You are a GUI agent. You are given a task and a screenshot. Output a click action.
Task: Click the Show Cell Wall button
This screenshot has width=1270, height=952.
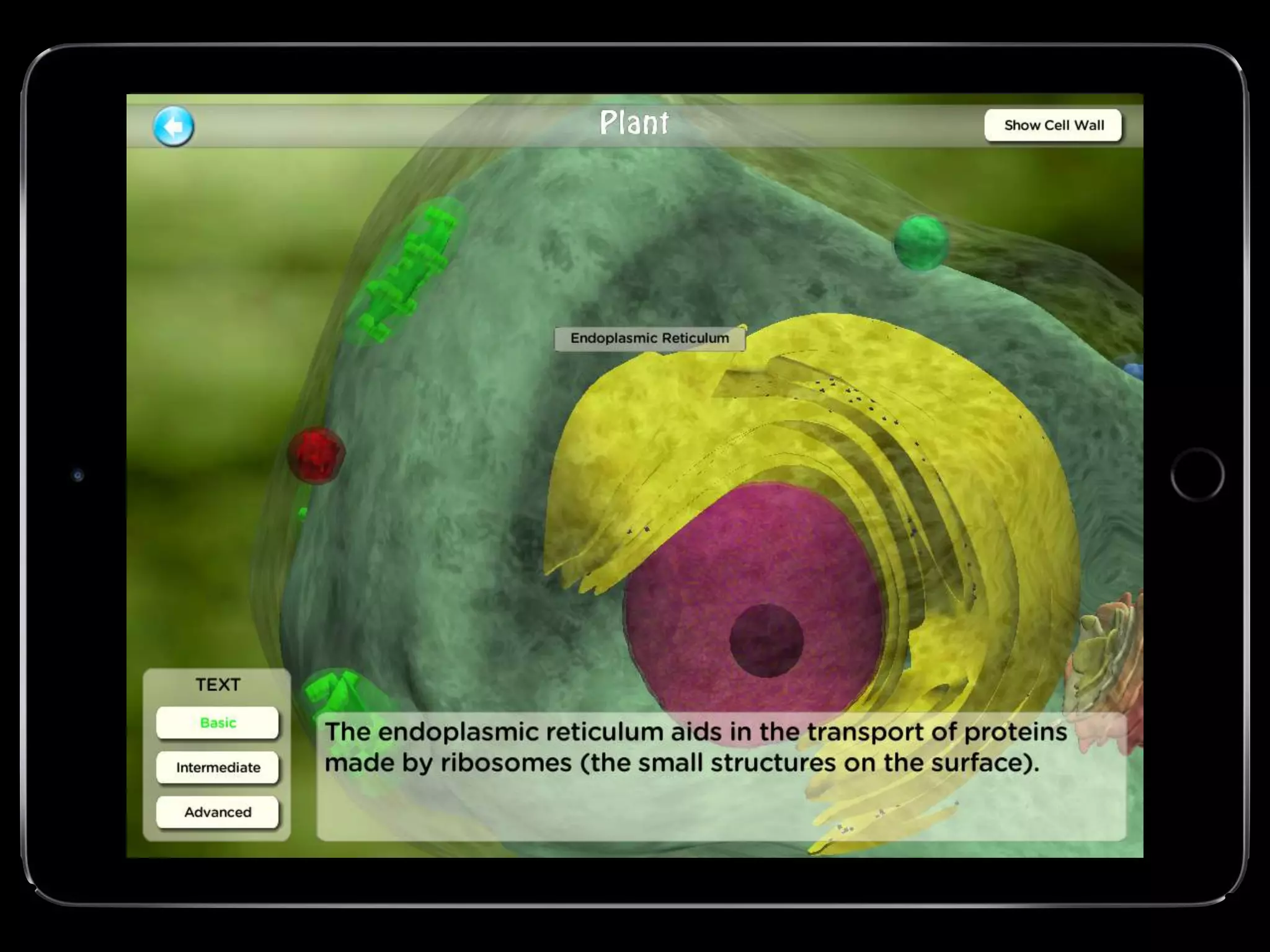1053,126
